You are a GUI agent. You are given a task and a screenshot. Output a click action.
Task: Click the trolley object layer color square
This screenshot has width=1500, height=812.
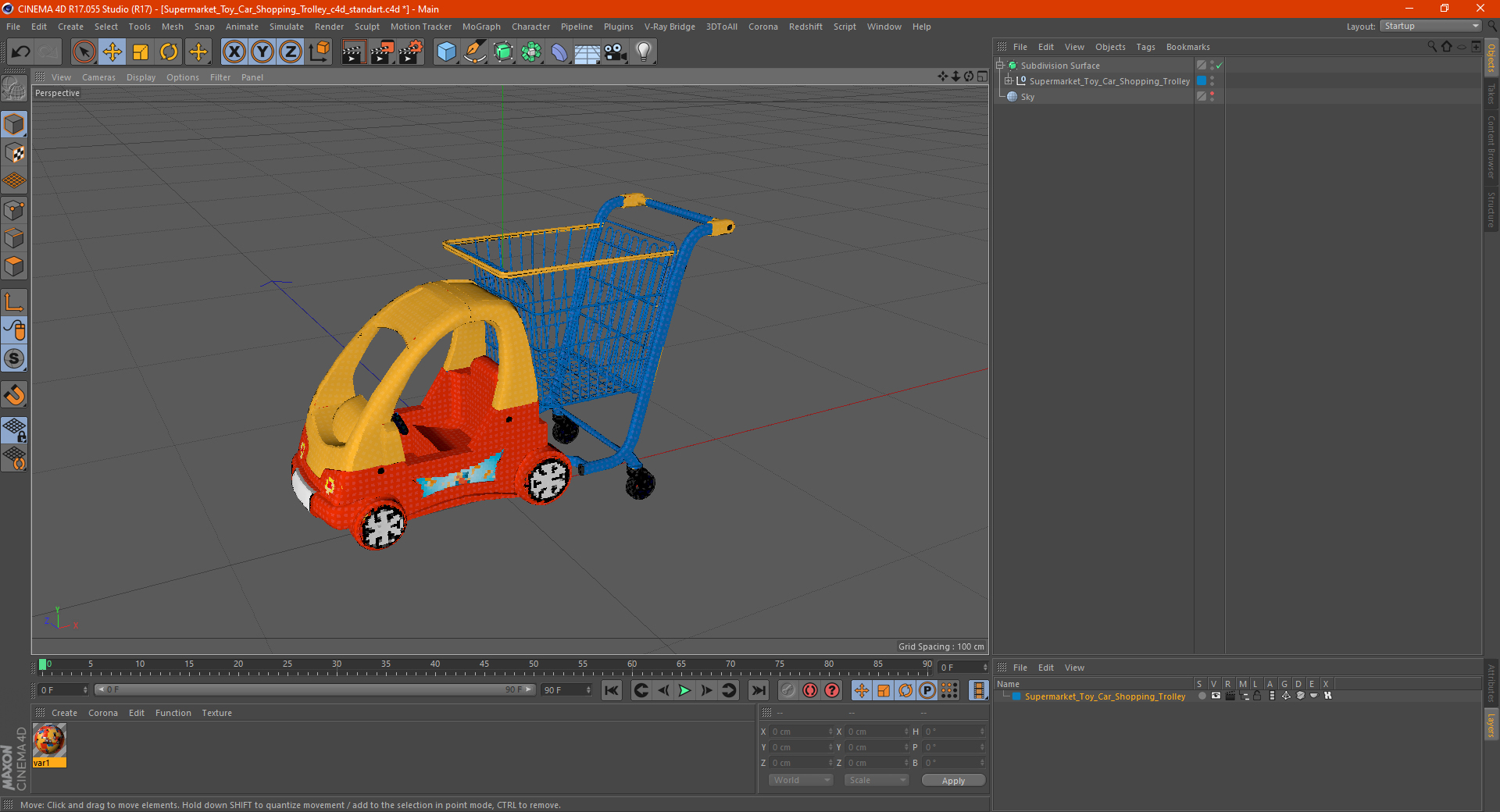pyautogui.click(x=1202, y=81)
